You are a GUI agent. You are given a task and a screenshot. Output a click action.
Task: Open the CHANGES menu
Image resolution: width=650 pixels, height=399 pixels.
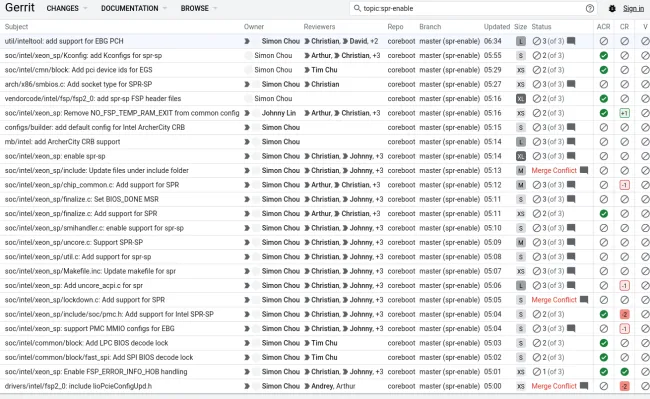coord(63,8)
